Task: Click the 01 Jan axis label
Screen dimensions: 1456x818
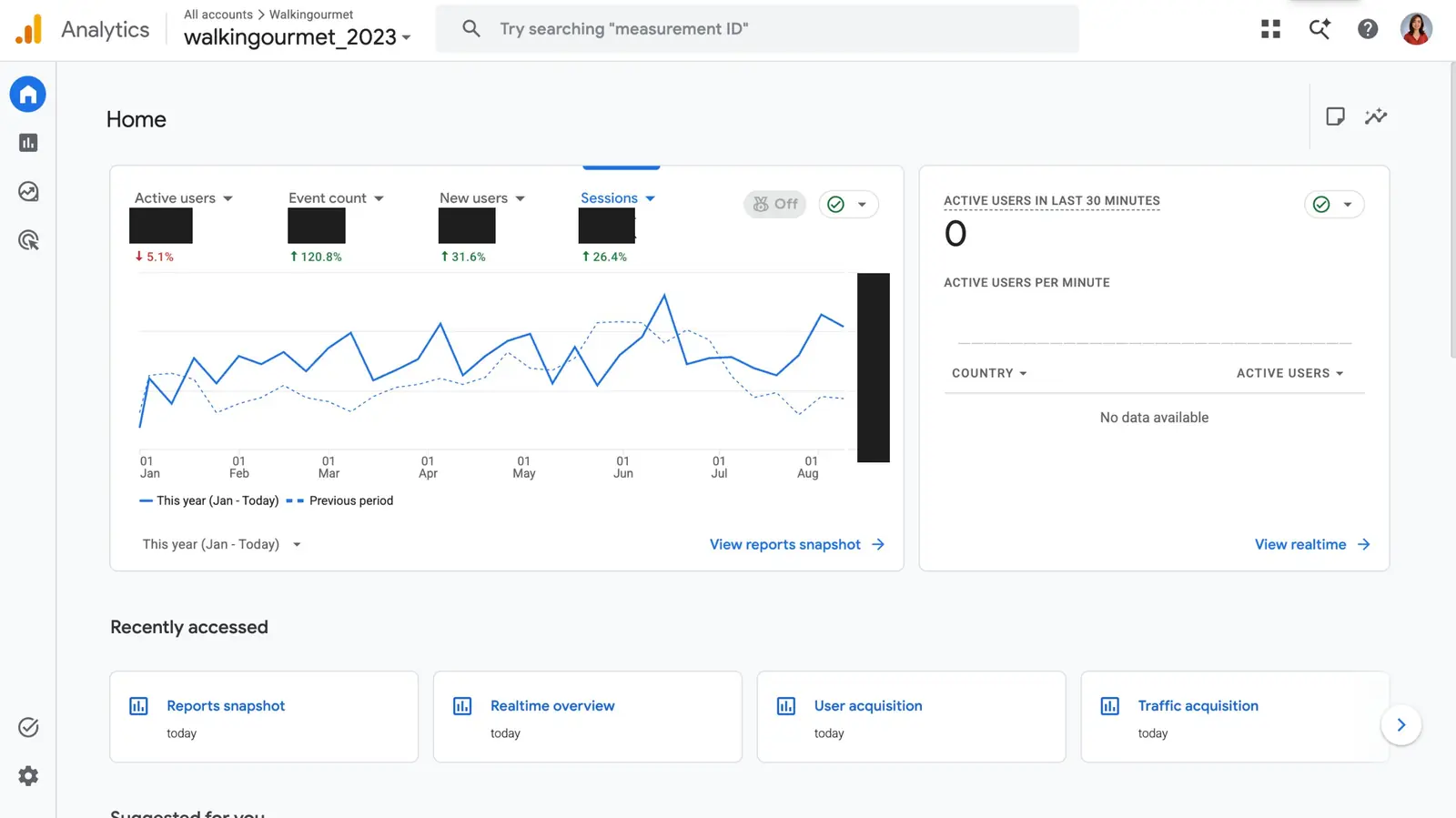Action: tap(149, 467)
